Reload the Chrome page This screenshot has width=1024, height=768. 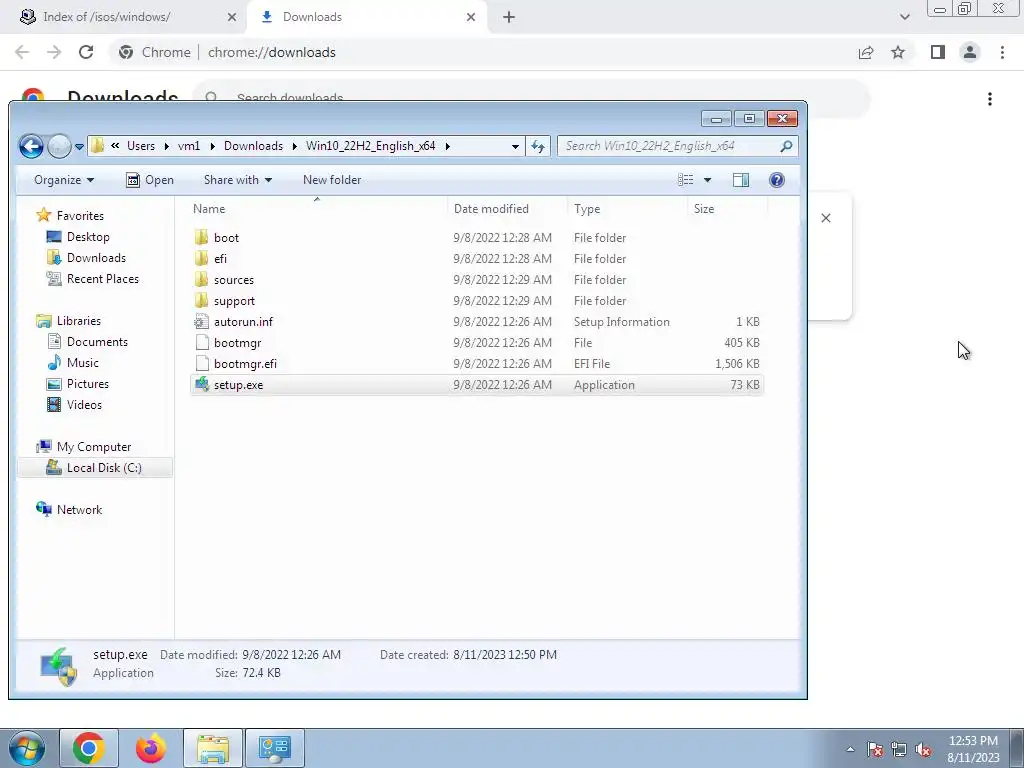click(x=86, y=52)
